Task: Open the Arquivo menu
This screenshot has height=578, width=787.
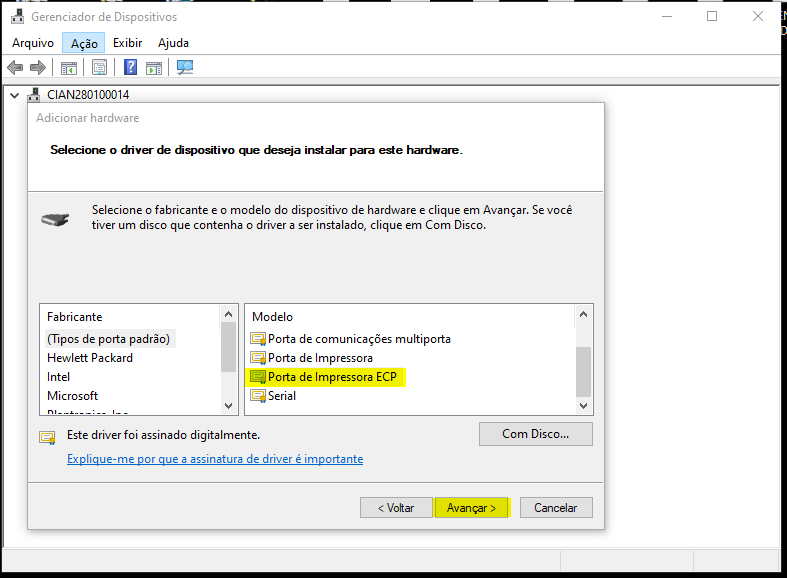Action: click(33, 43)
